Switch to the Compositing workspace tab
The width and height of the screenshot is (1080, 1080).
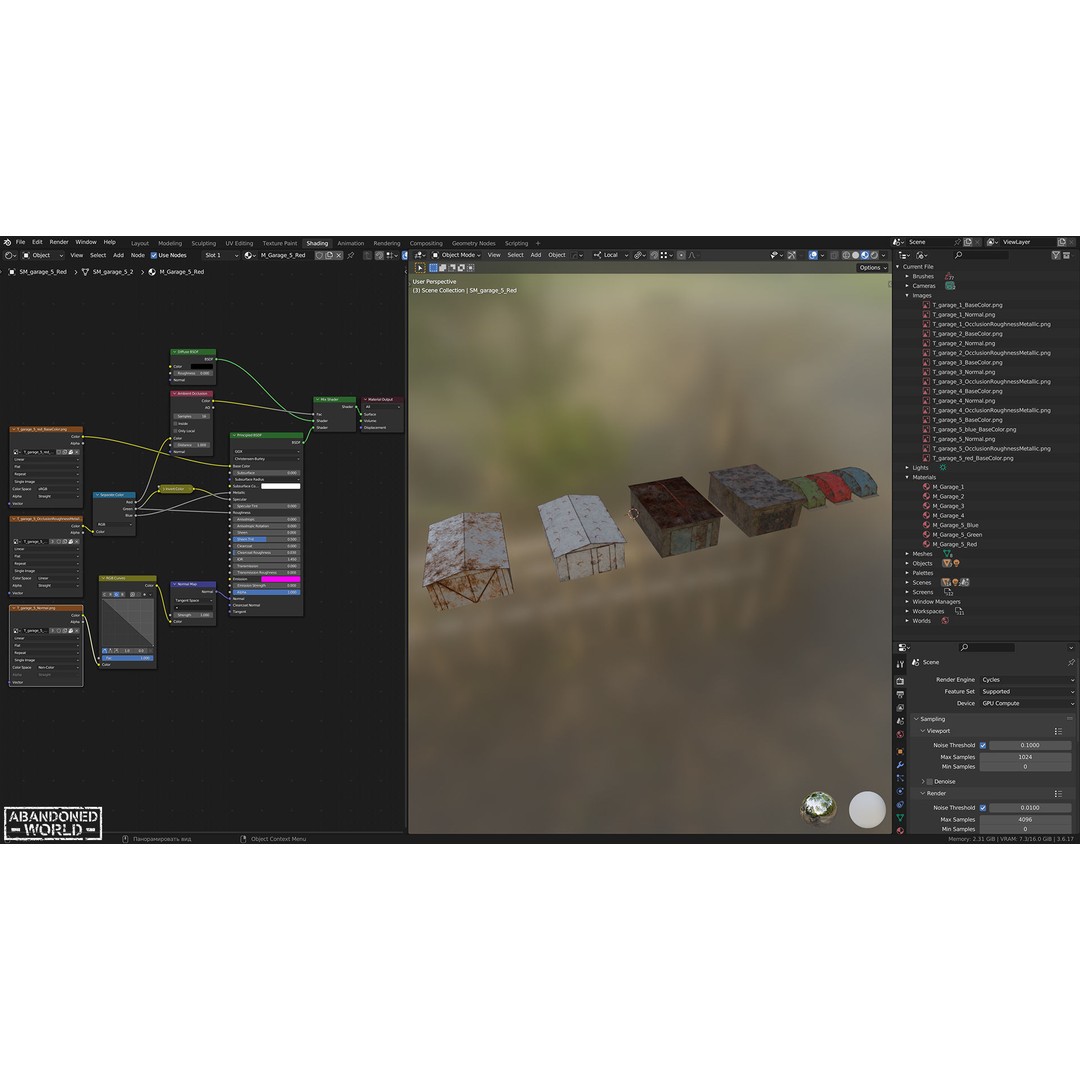[x=426, y=243]
